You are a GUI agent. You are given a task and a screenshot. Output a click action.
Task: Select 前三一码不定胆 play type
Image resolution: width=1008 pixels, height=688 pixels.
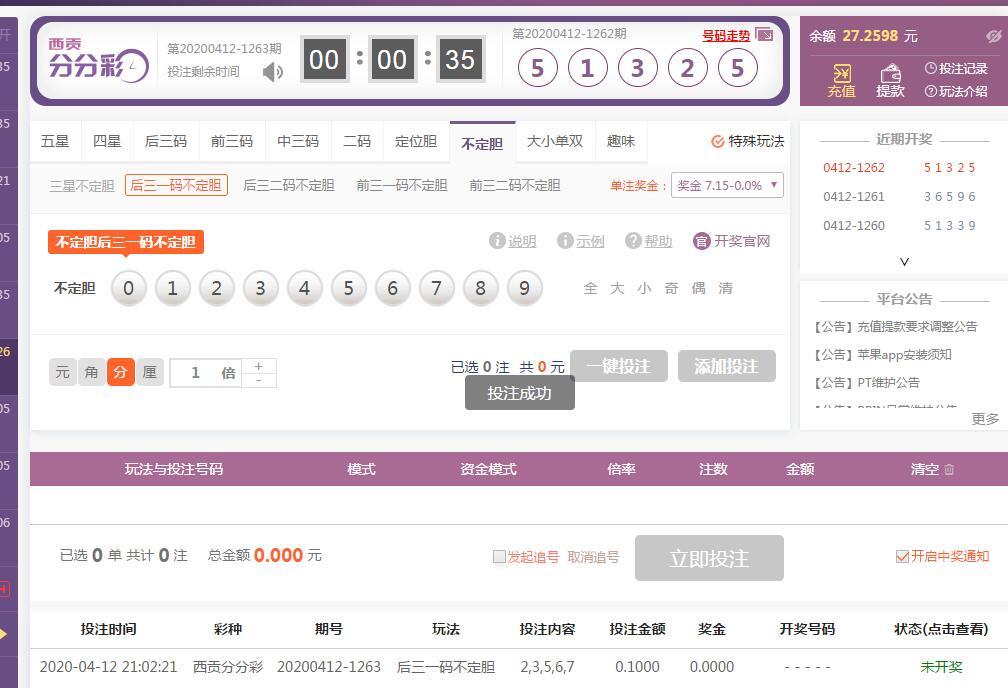402,185
